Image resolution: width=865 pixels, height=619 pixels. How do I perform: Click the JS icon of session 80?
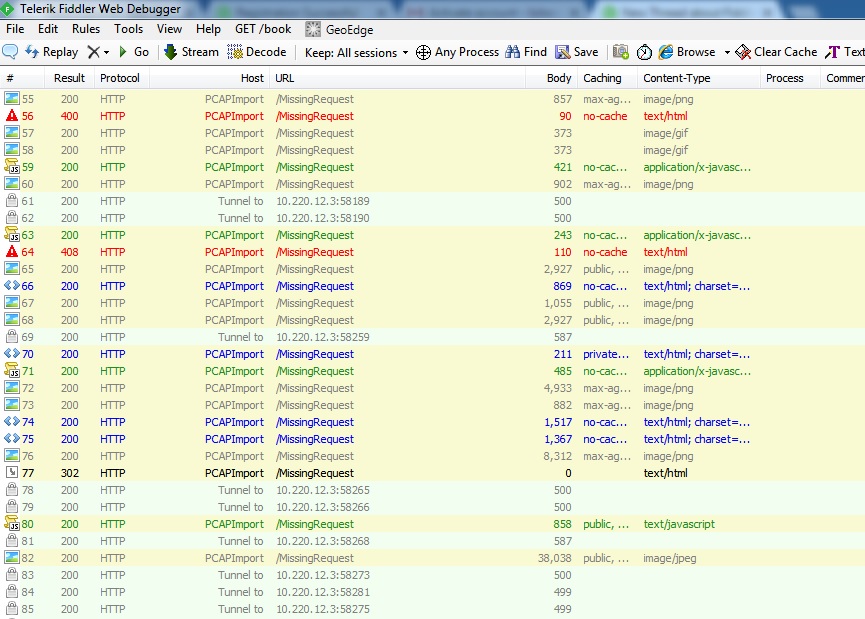pyautogui.click(x=12, y=523)
